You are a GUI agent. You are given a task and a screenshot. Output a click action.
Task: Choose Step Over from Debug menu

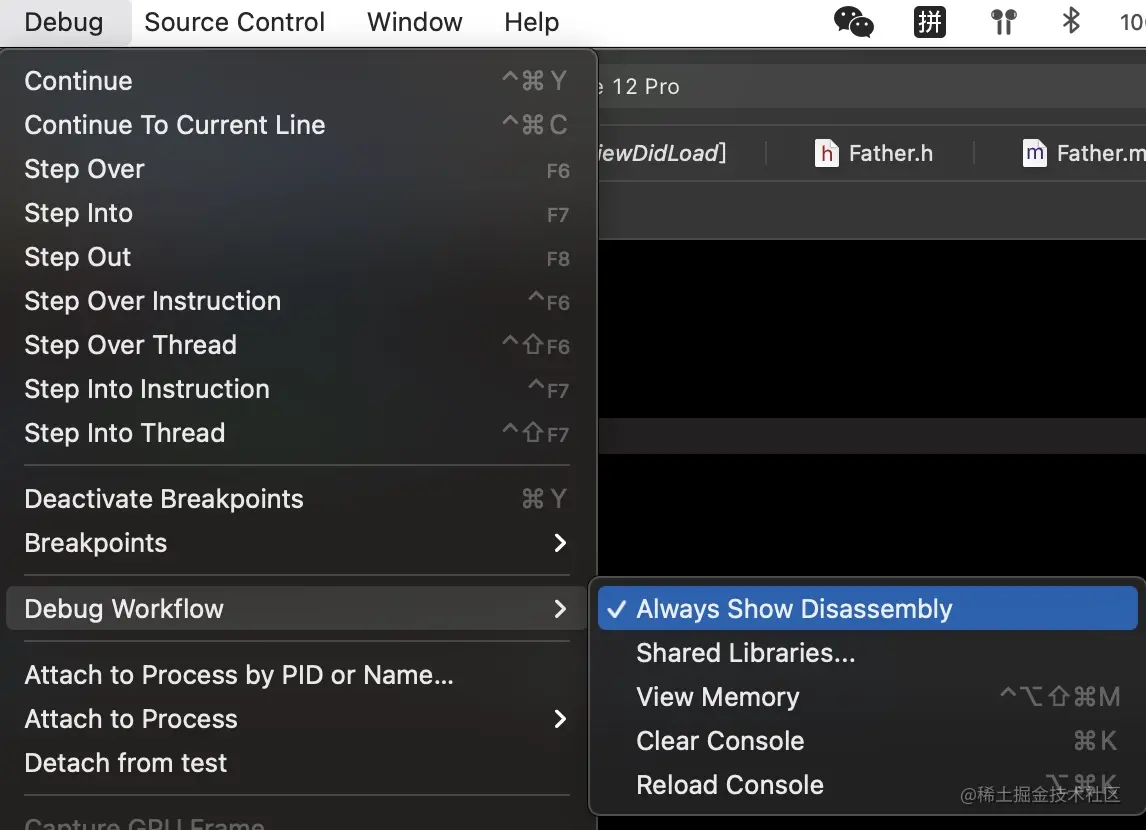[x=84, y=169]
